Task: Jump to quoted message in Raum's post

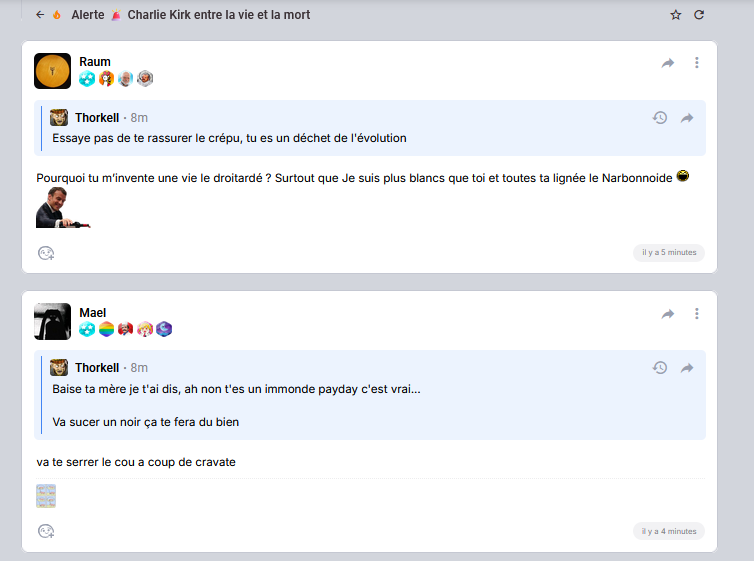Action: [687, 118]
